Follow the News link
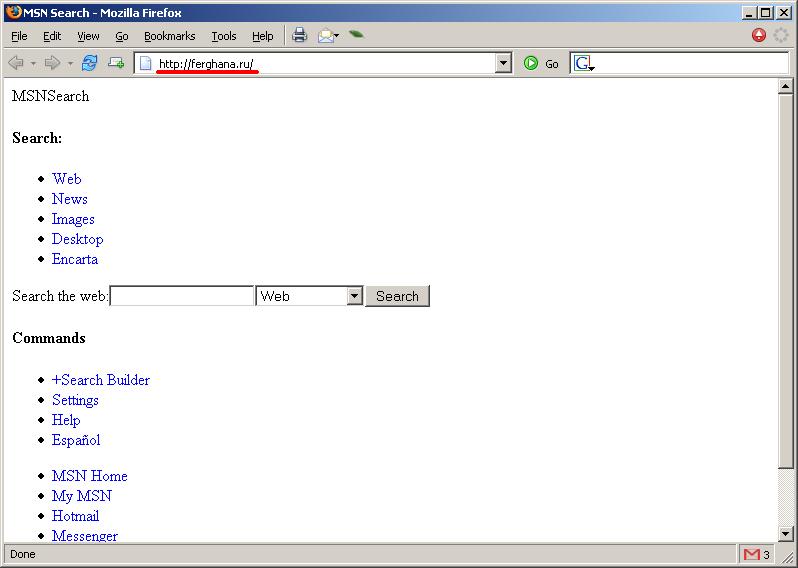This screenshot has height=568, width=798. pyautogui.click(x=70, y=199)
